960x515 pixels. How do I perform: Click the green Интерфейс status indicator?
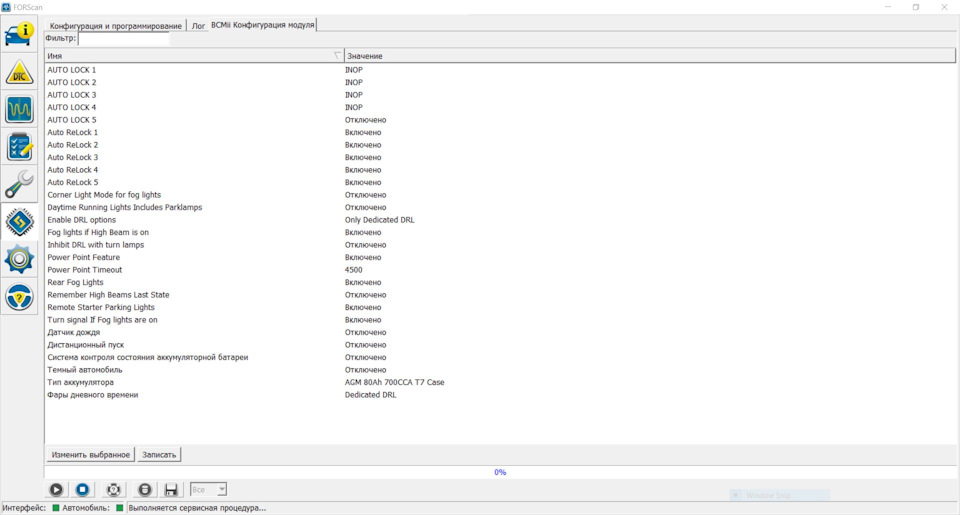56,508
